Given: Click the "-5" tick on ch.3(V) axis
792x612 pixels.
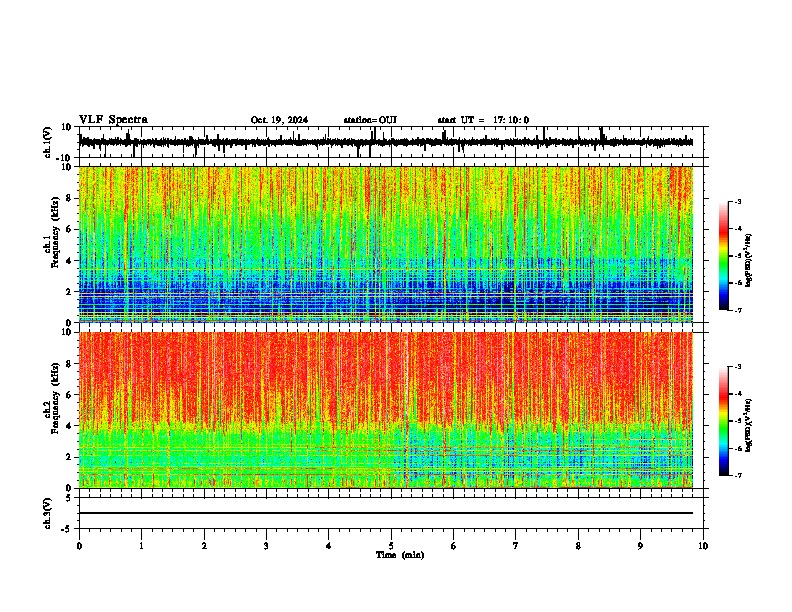Looking at the screenshot, I should 67,529.
